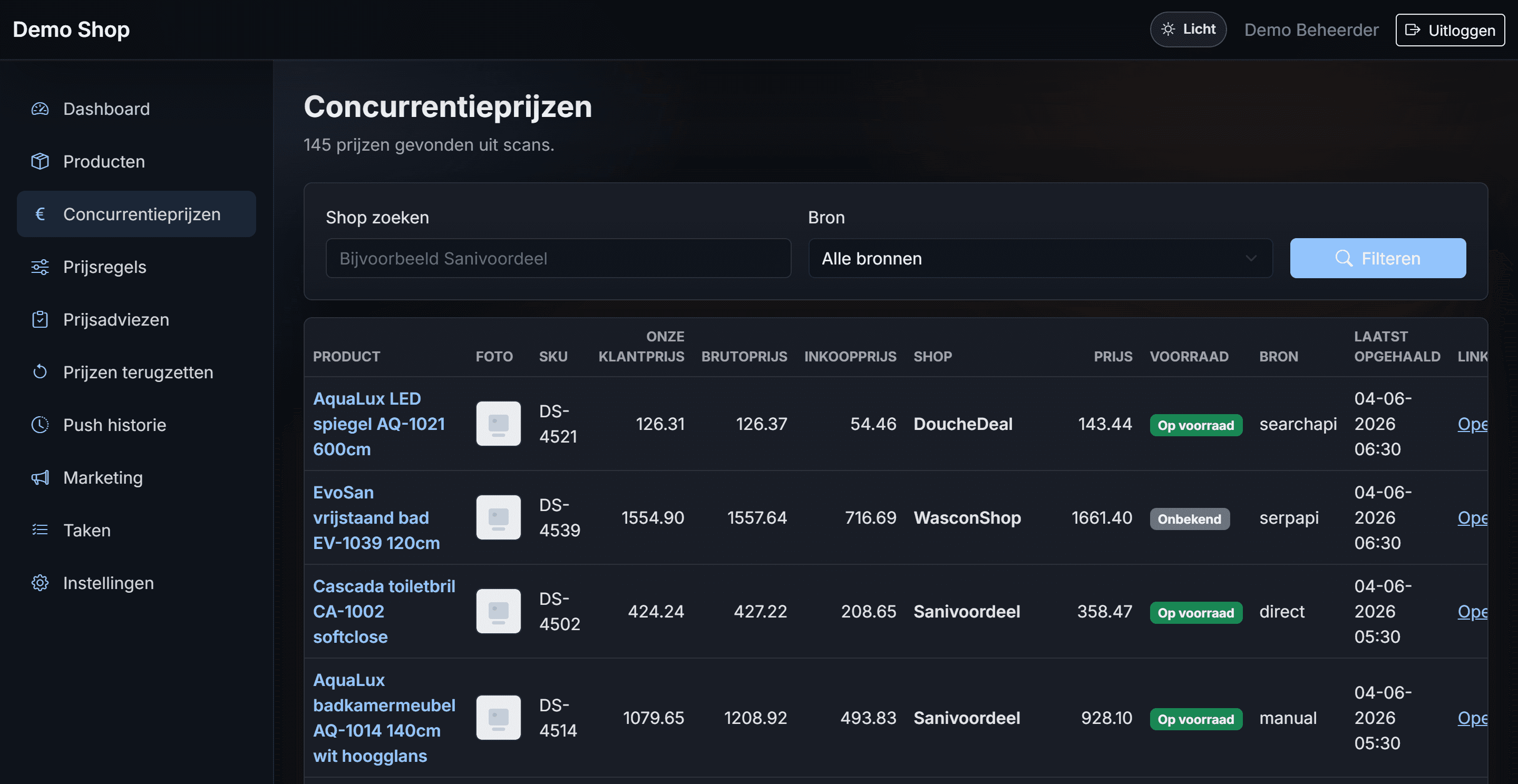
Task: Click the sun icon in Licht toggle
Action: [1168, 29]
